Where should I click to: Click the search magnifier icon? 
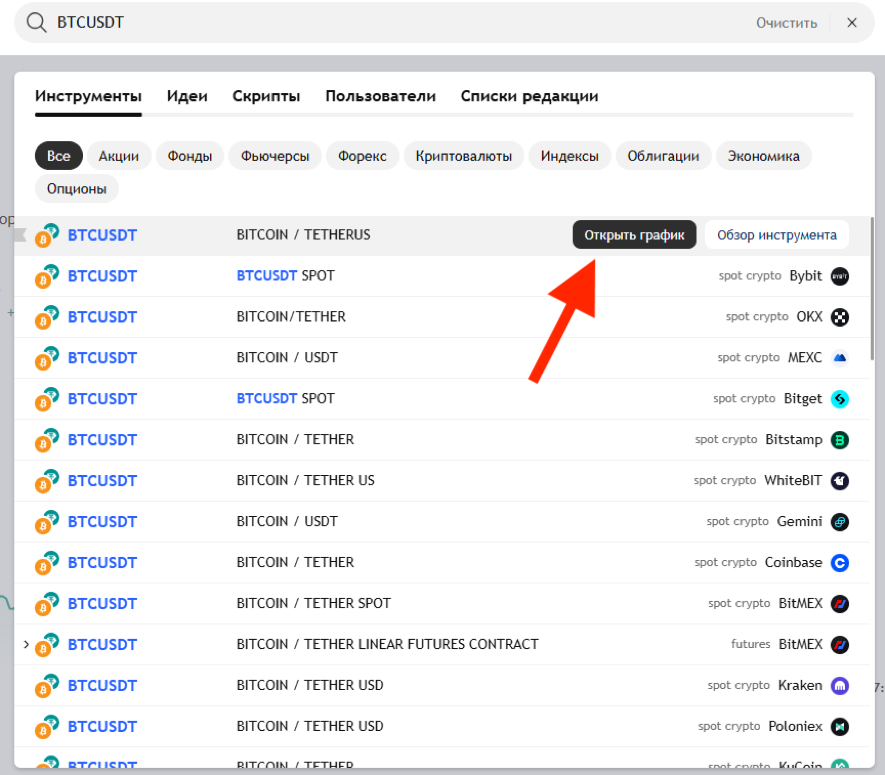pos(37,23)
